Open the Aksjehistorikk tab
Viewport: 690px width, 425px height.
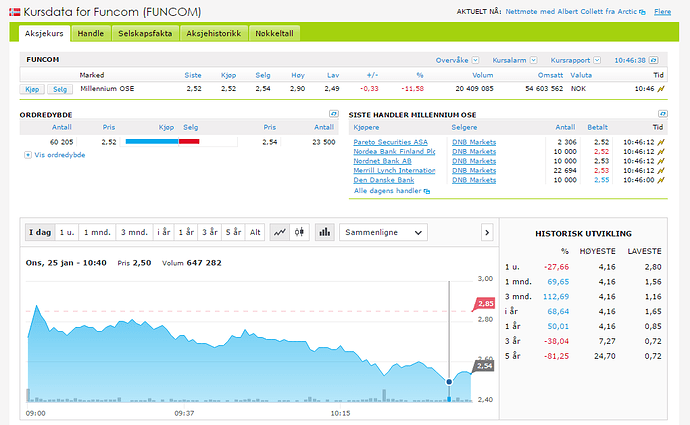point(213,33)
